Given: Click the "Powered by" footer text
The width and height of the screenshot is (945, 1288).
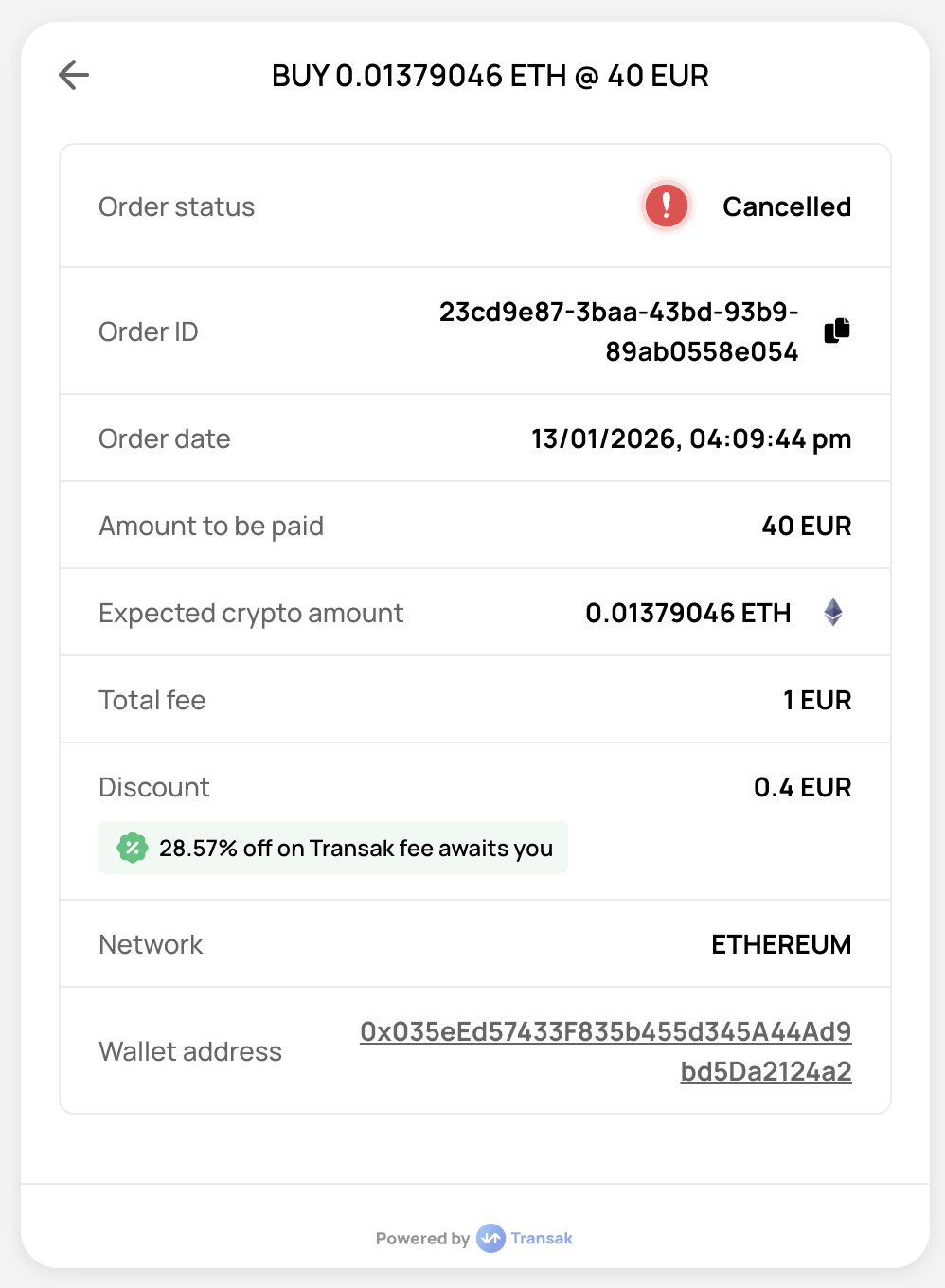Looking at the screenshot, I should tap(422, 1239).
